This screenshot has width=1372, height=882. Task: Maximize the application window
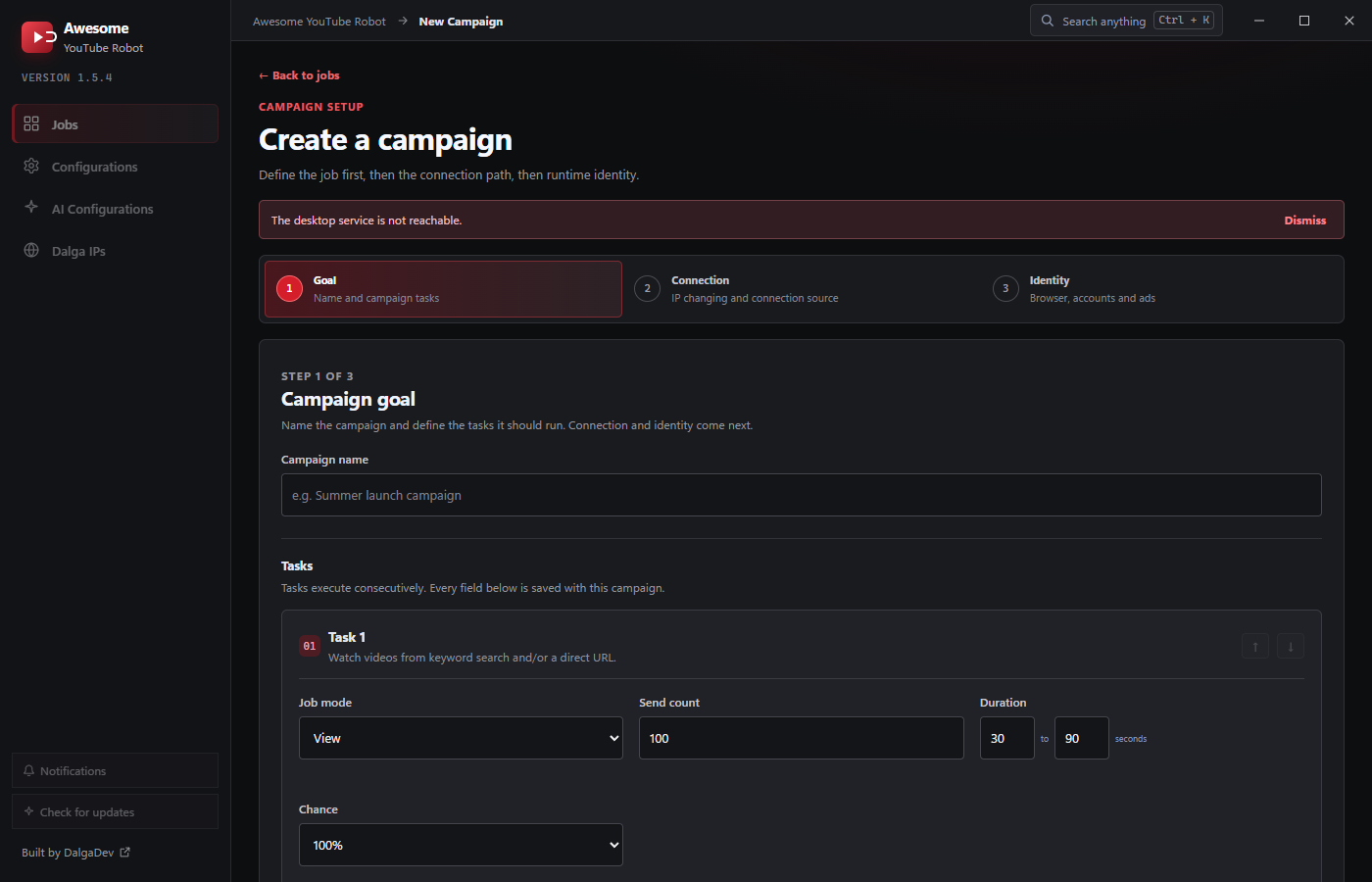1304,21
